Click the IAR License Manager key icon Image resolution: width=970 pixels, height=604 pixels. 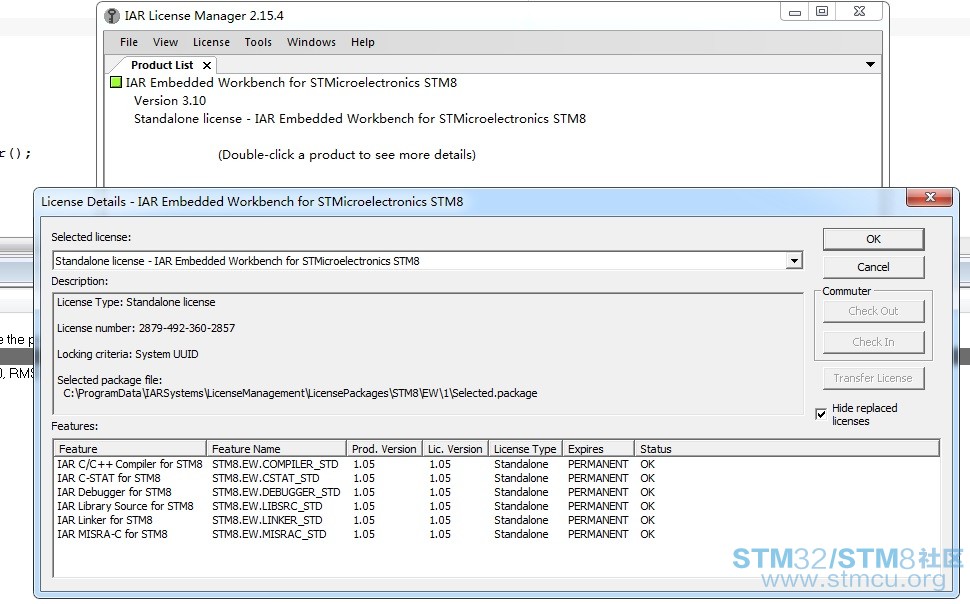(112, 15)
